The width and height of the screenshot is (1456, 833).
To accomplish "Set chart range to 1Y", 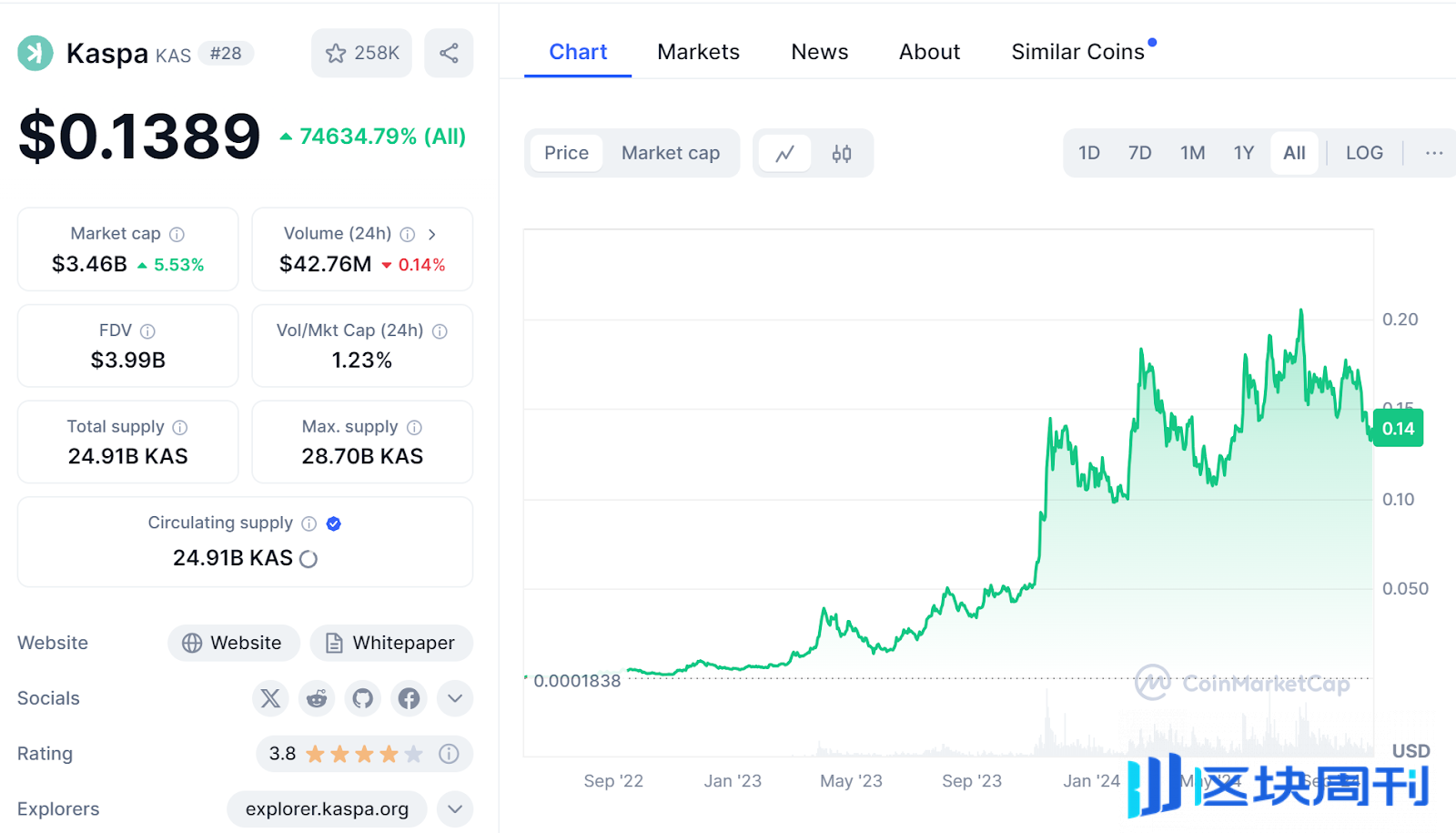I will 1244,153.
